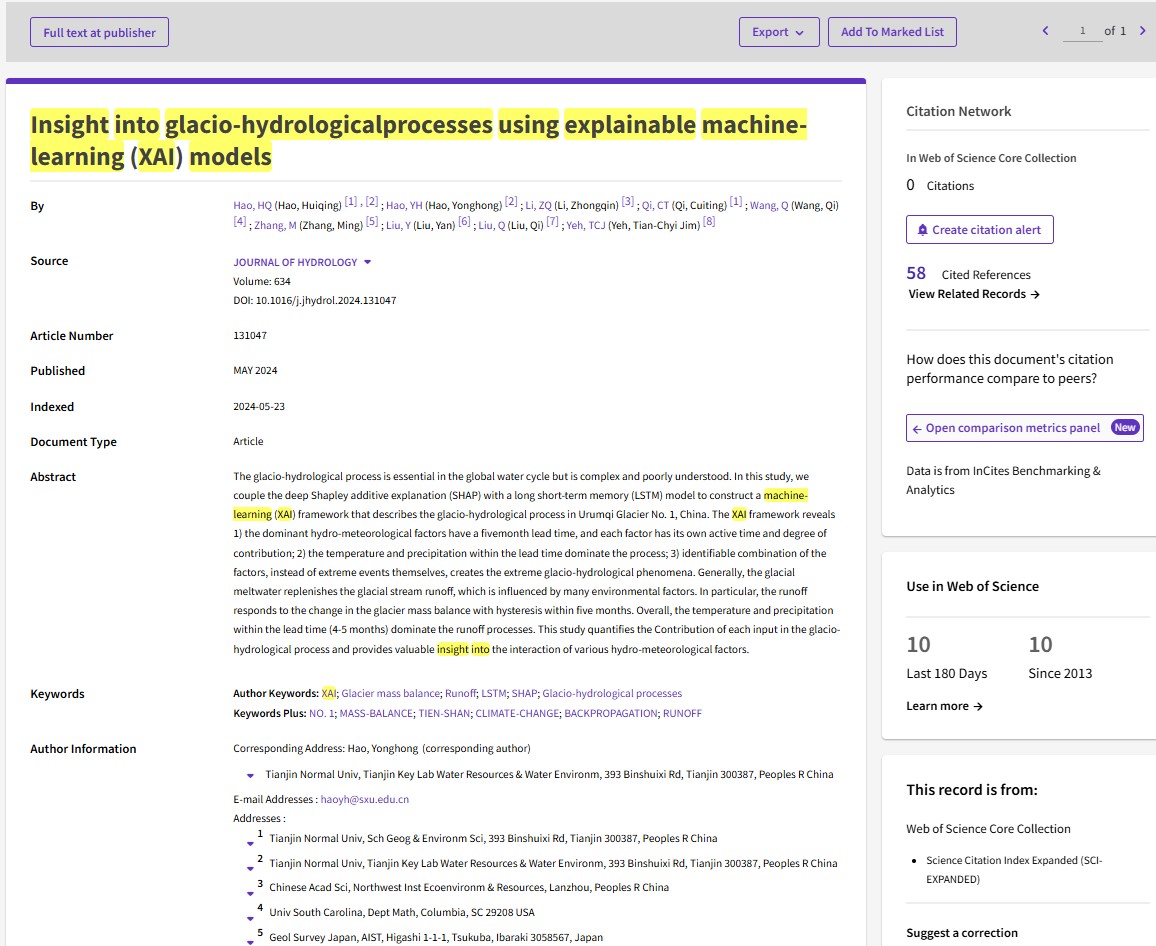The width and height of the screenshot is (1156, 946).
Task: Click the SHAP author keyword
Action: click(x=524, y=693)
